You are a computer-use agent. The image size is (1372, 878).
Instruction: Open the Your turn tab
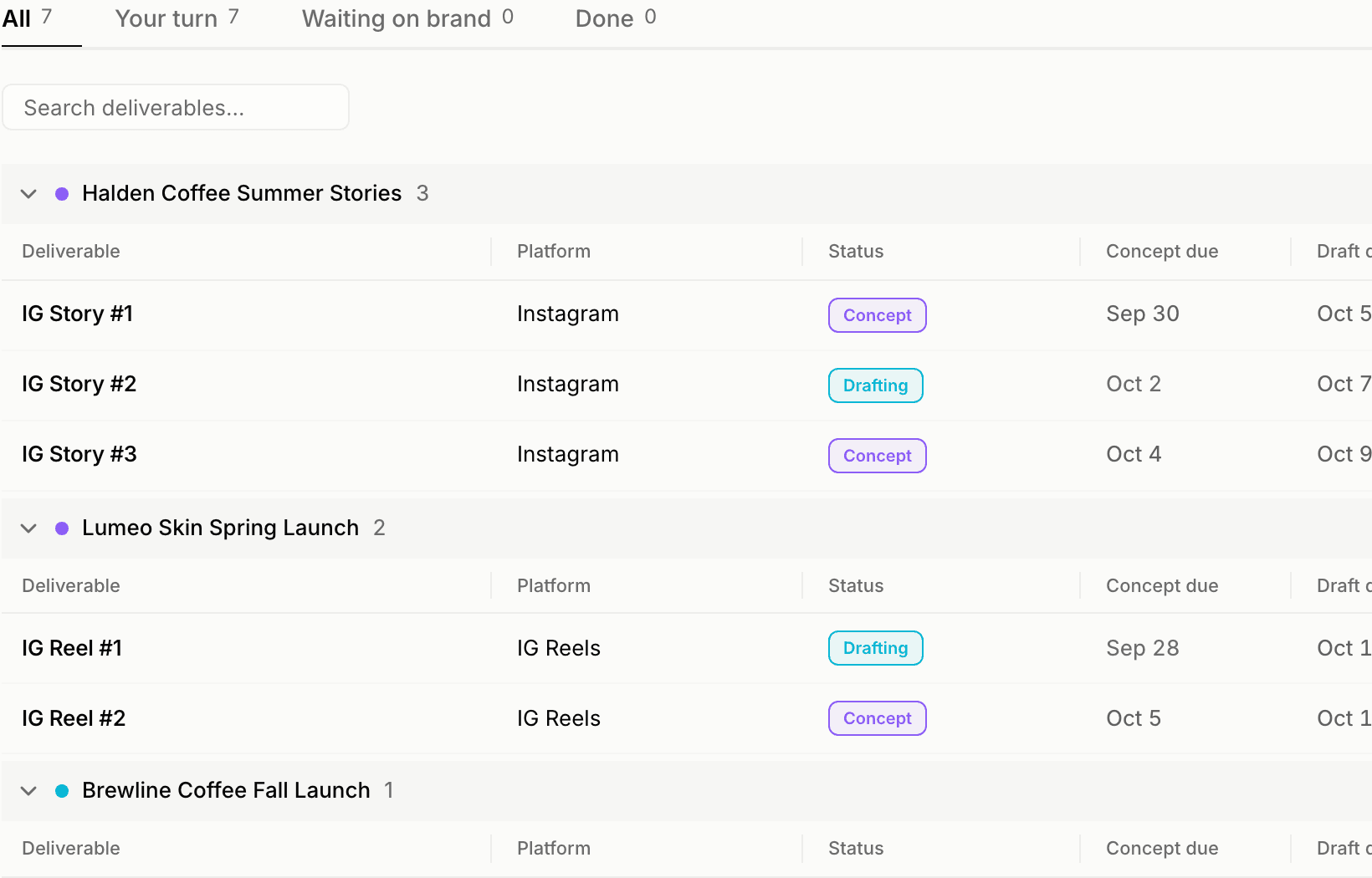pos(177,18)
